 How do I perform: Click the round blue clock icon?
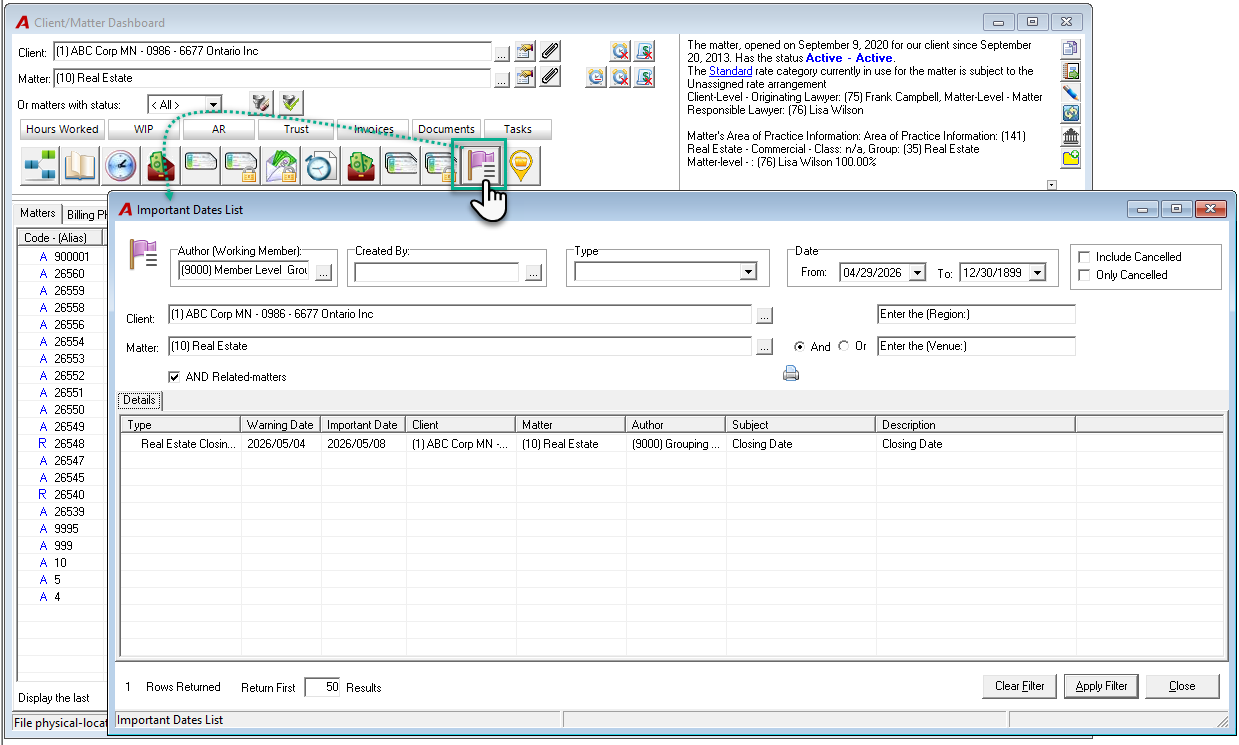pos(120,165)
